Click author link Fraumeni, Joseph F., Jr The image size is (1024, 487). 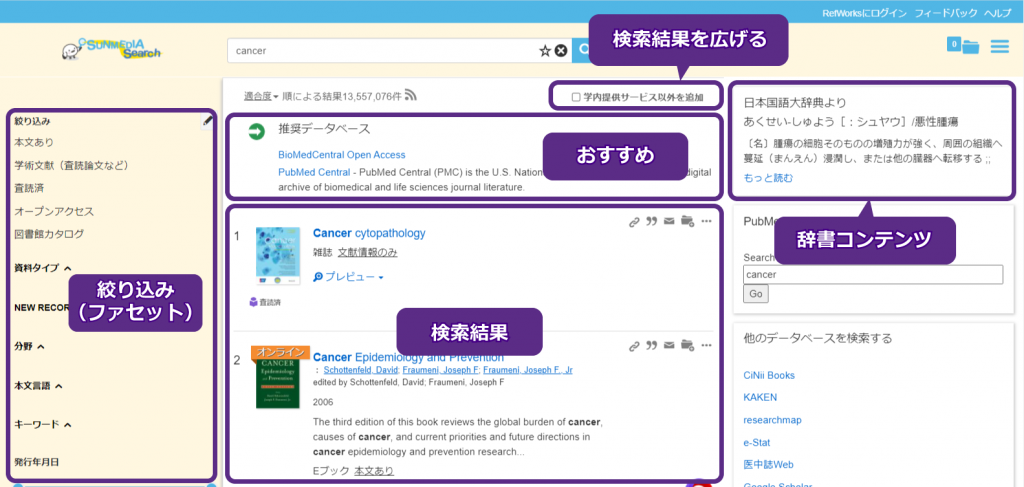point(528,370)
